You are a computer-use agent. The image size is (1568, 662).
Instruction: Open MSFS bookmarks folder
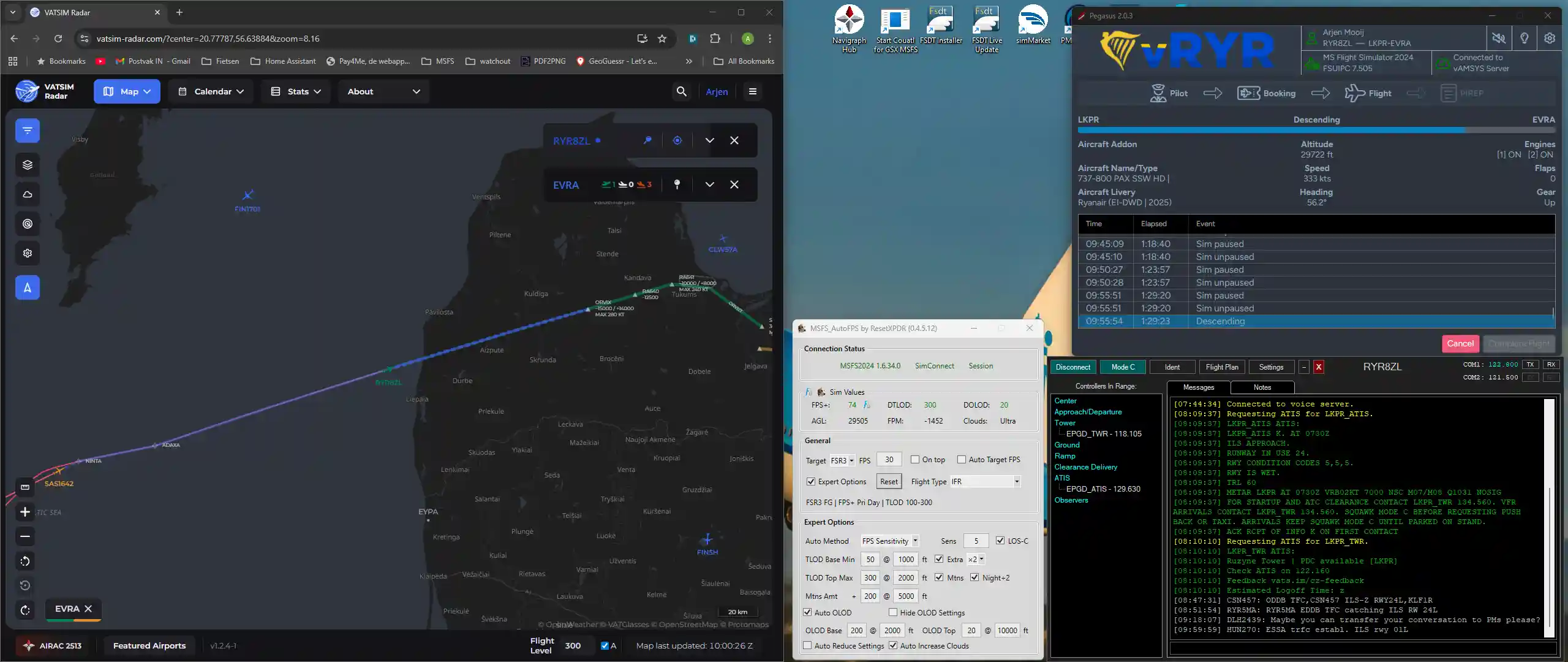[438, 61]
